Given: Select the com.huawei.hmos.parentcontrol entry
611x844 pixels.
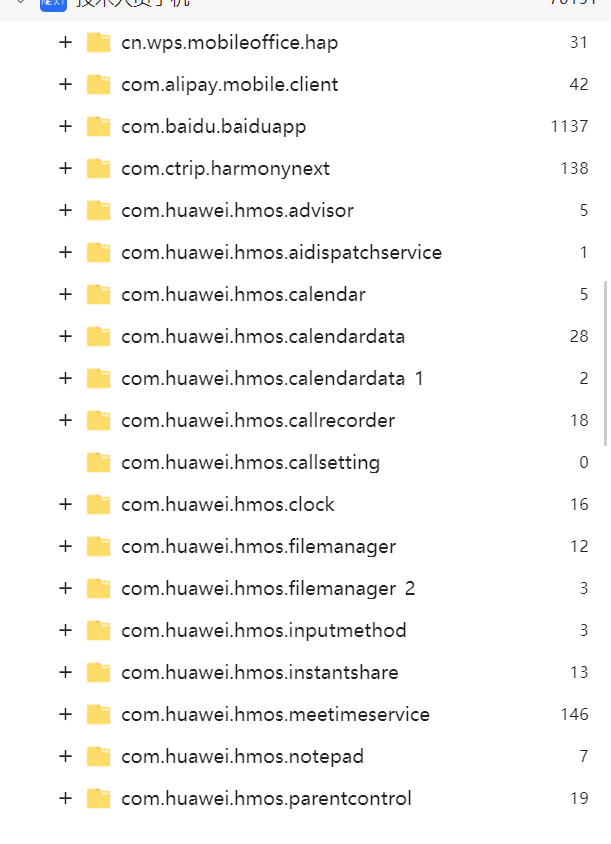Looking at the screenshot, I should point(266,798).
